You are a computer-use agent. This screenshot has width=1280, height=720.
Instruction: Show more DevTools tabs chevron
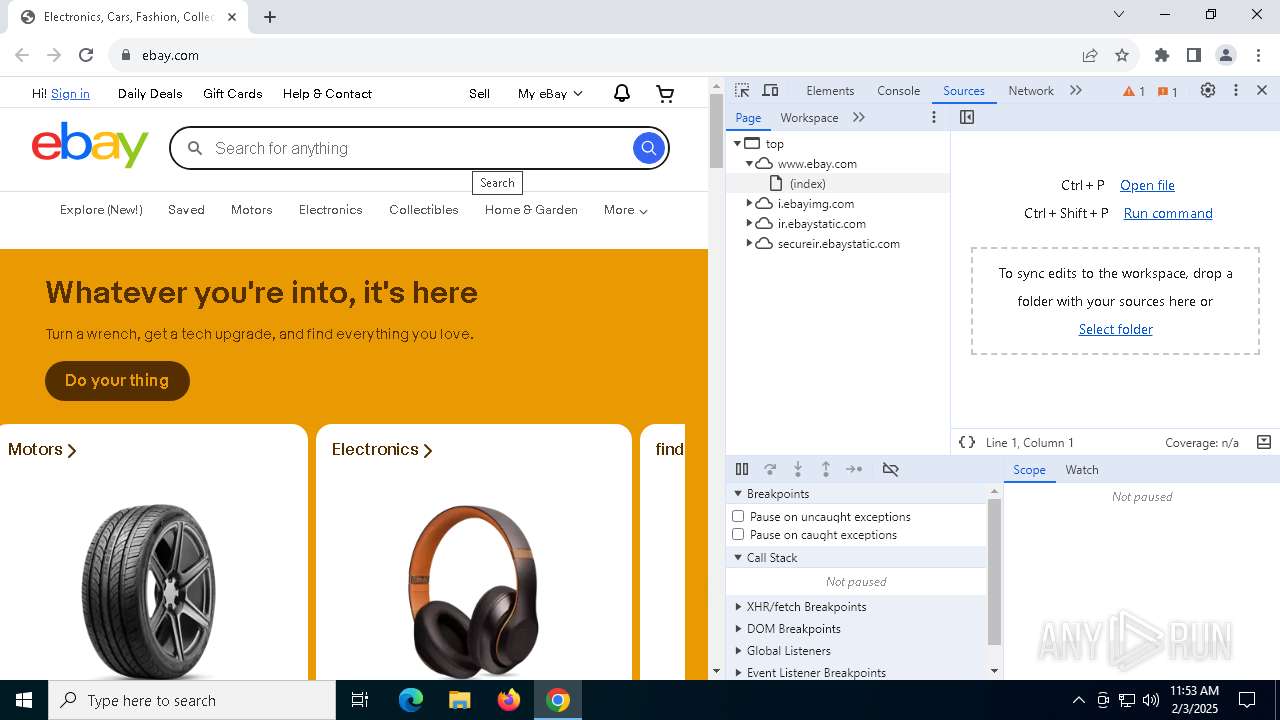coord(1076,90)
